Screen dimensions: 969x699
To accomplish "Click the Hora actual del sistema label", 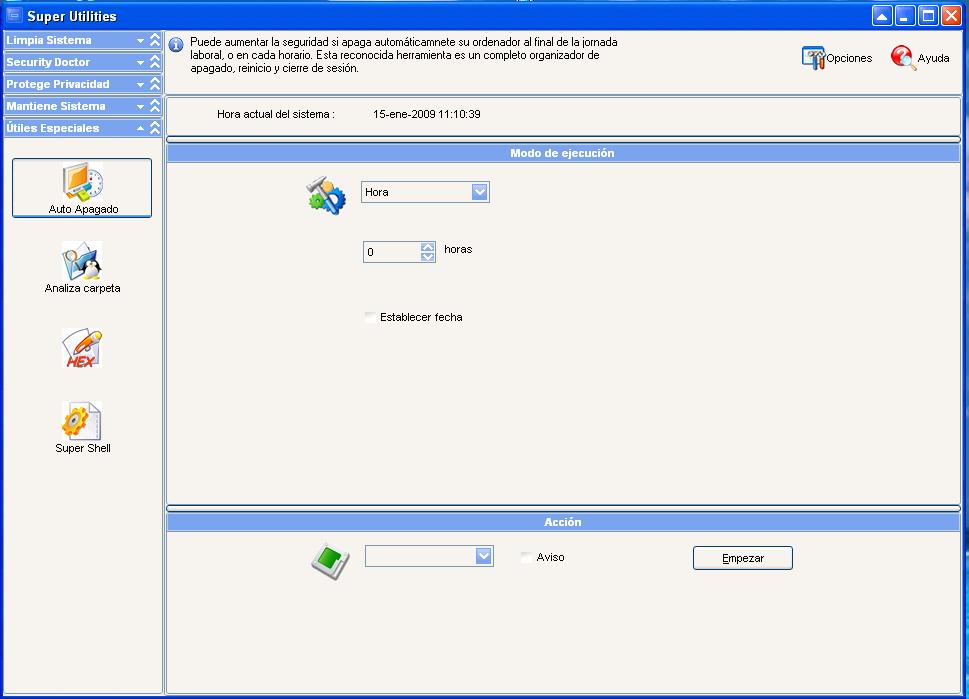I will pyautogui.click(x=276, y=114).
